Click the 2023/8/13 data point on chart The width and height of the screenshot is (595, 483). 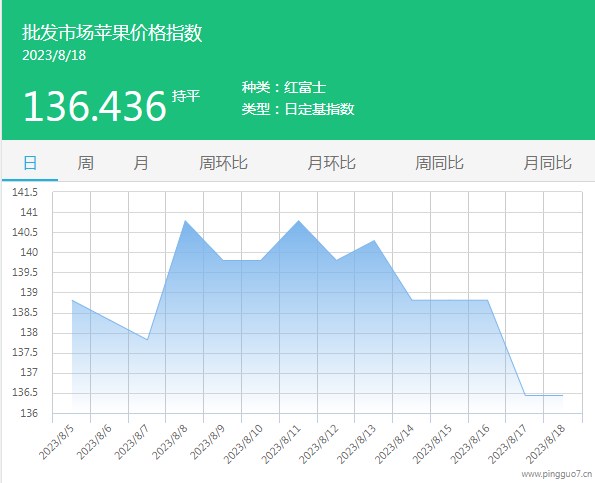pyautogui.click(x=374, y=240)
